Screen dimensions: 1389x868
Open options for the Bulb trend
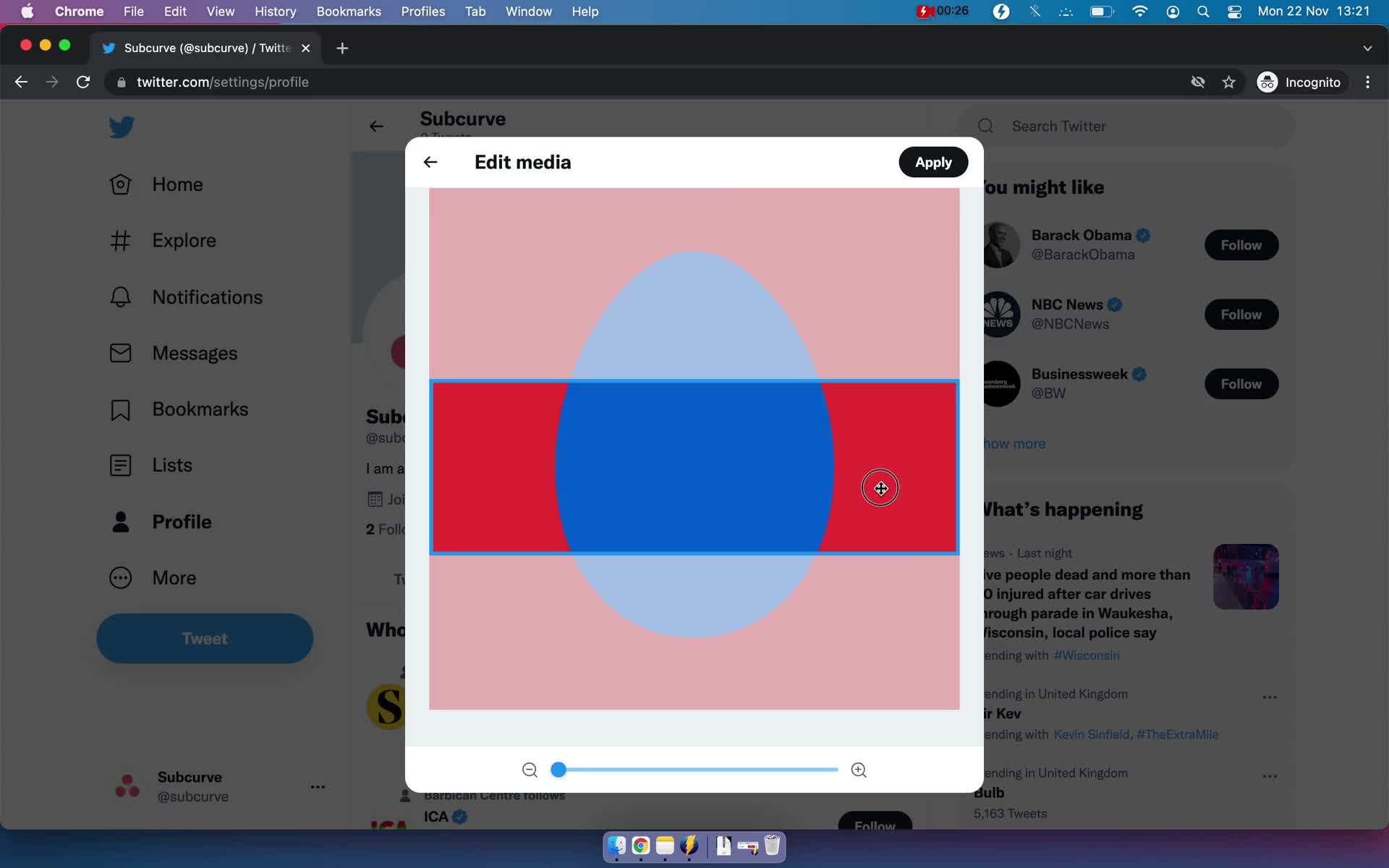coord(1270,776)
